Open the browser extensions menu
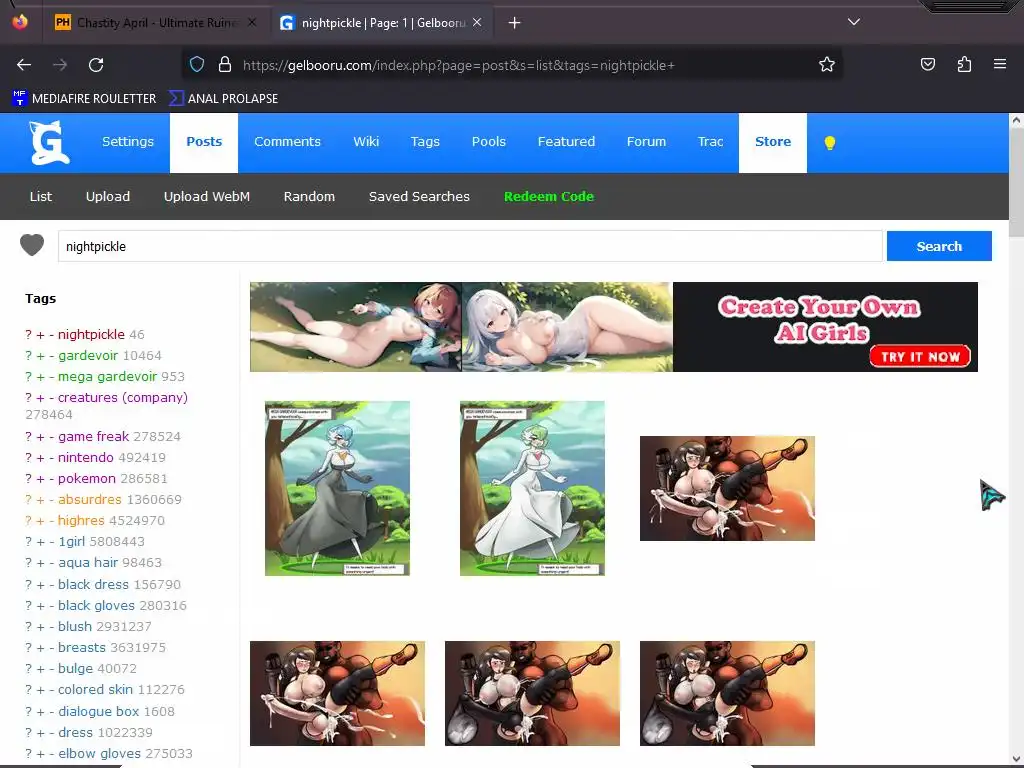This screenshot has width=1024, height=768. (964, 64)
